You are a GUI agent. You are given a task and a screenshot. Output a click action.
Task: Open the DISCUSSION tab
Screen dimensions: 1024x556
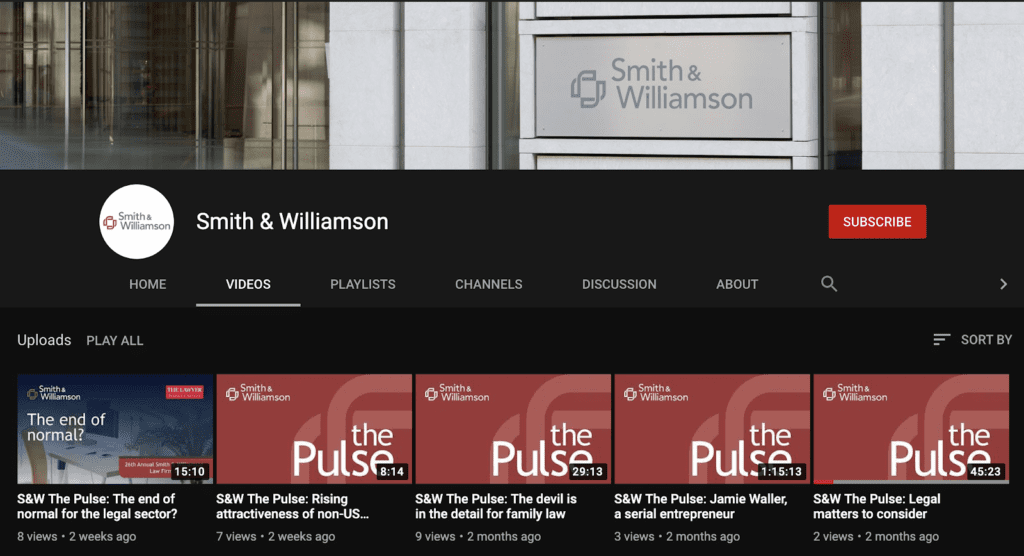point(619,284)
